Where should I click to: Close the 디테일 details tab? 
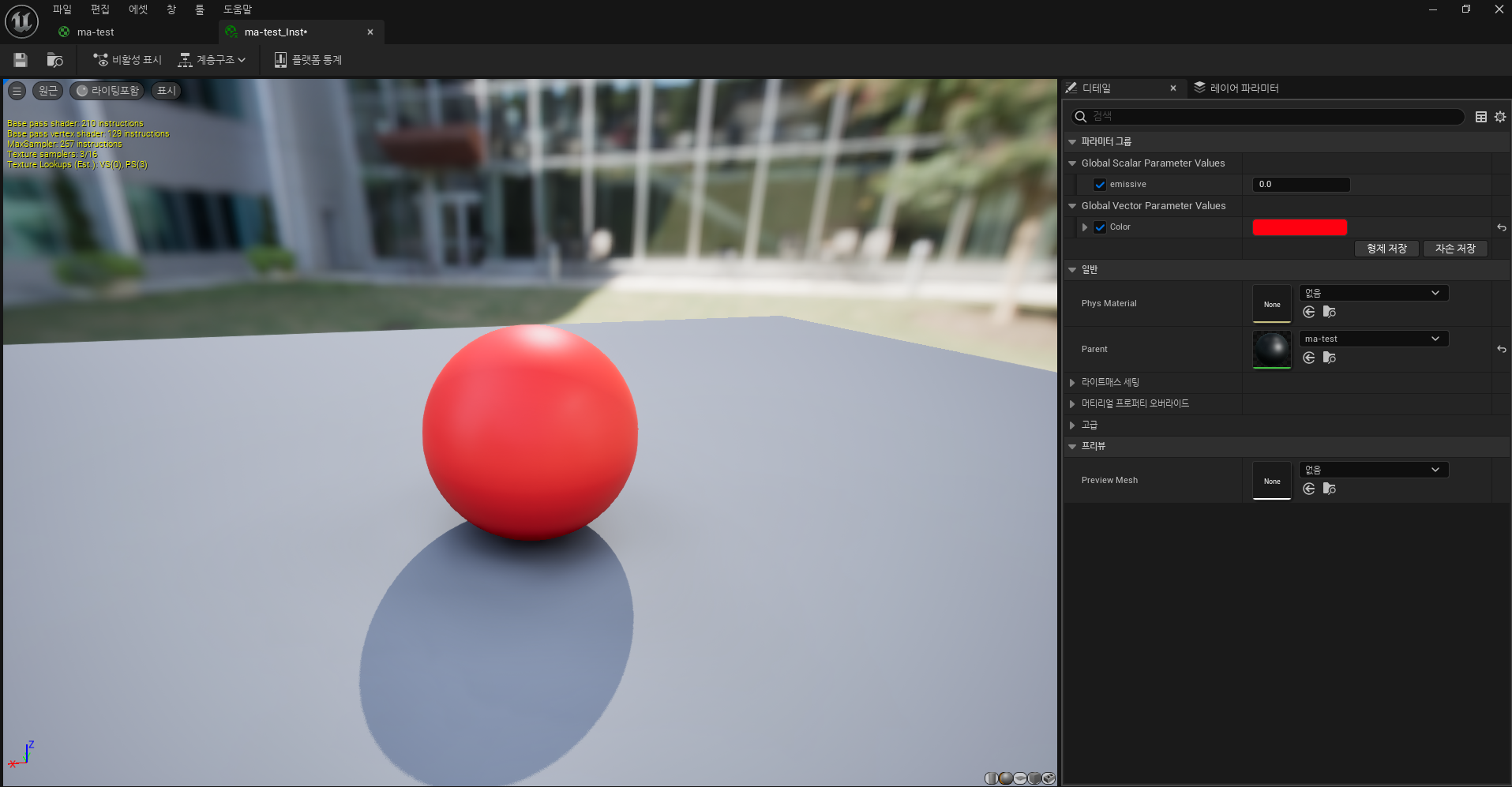coord(1173,88)
